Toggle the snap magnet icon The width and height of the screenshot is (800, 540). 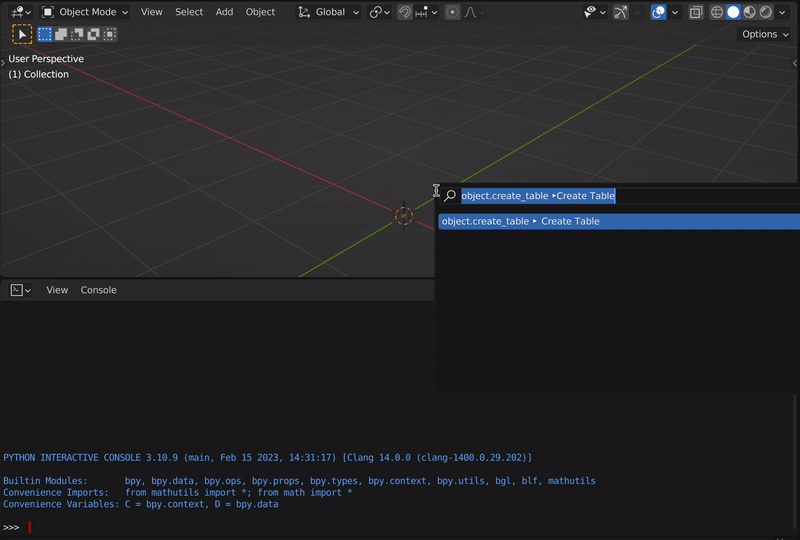(x=405, y=12)
